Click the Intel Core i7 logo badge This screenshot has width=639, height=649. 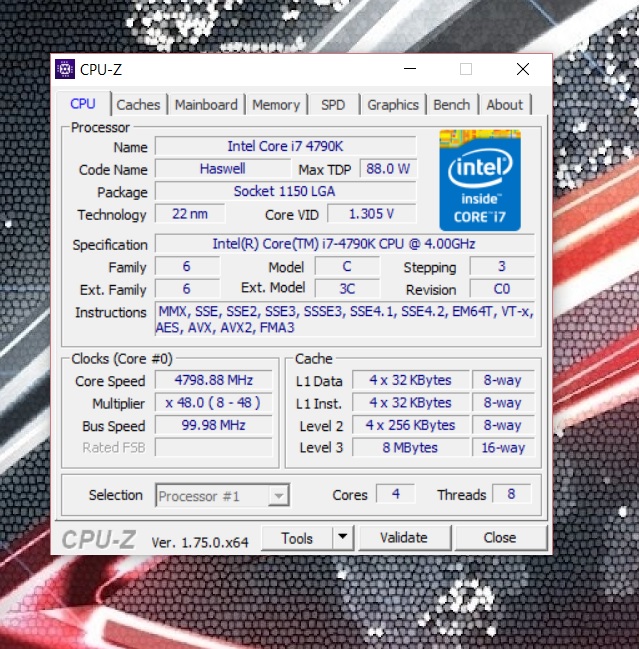(480, 180)
